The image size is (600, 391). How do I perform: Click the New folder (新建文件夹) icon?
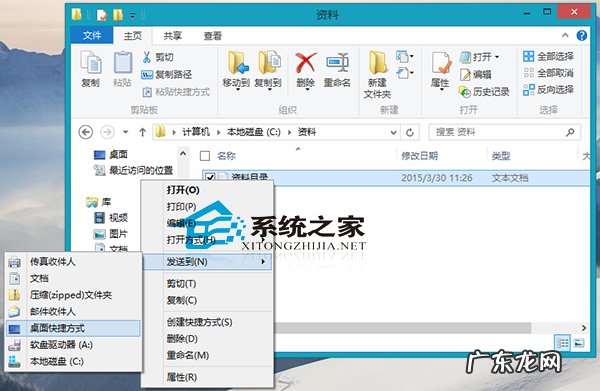click(378, 63)
